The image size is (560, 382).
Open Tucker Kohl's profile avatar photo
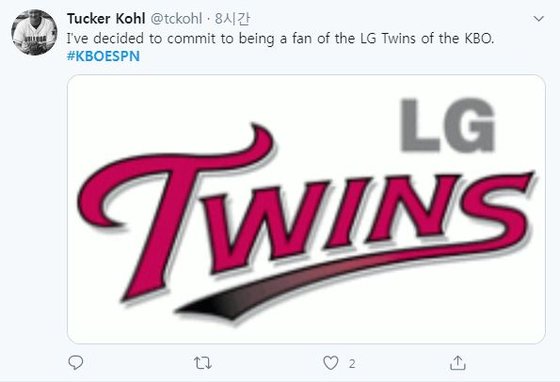(x=34, y=32)
